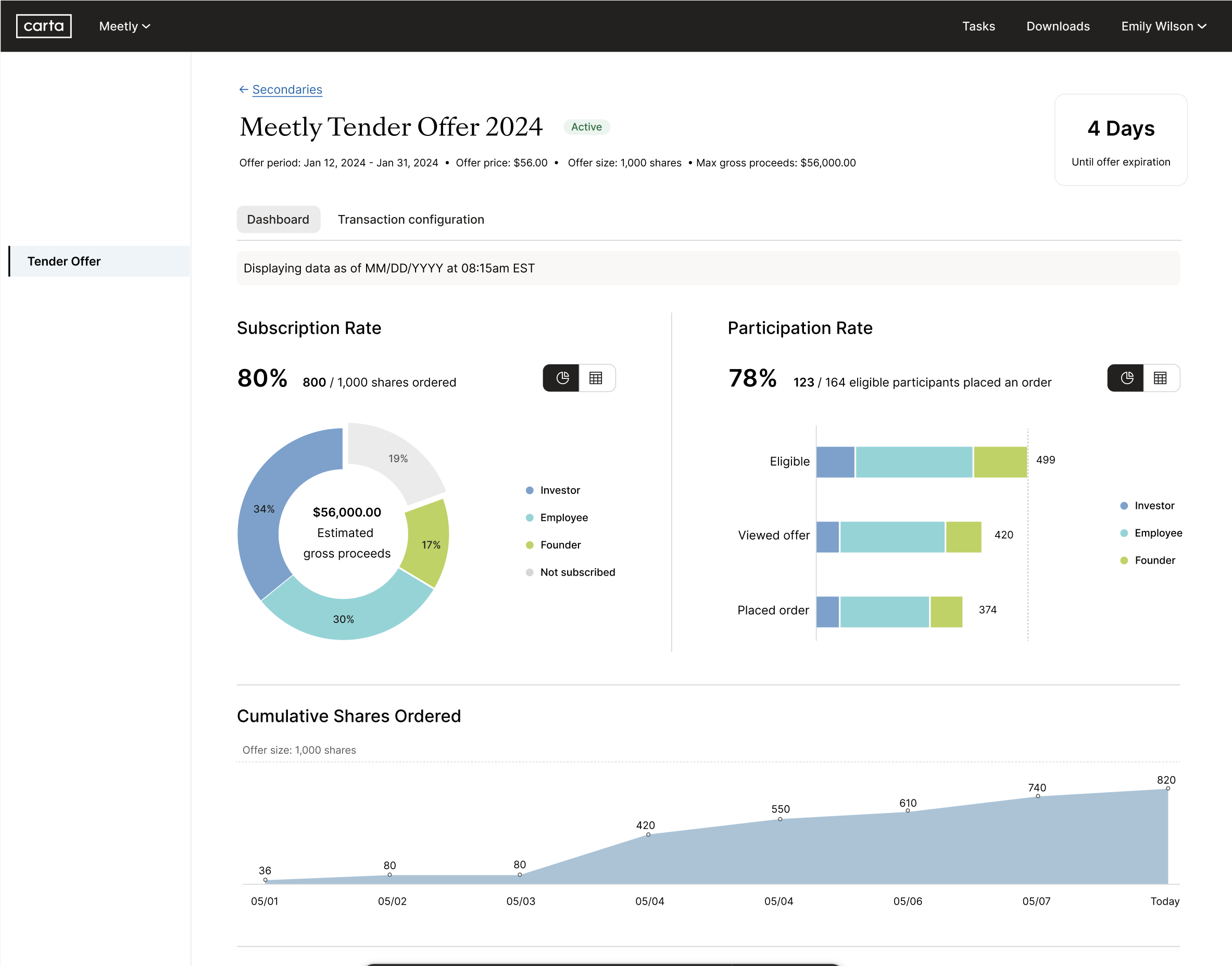
Task: Select Participation Rate pie chart icon
Action: click(1126, 378)
